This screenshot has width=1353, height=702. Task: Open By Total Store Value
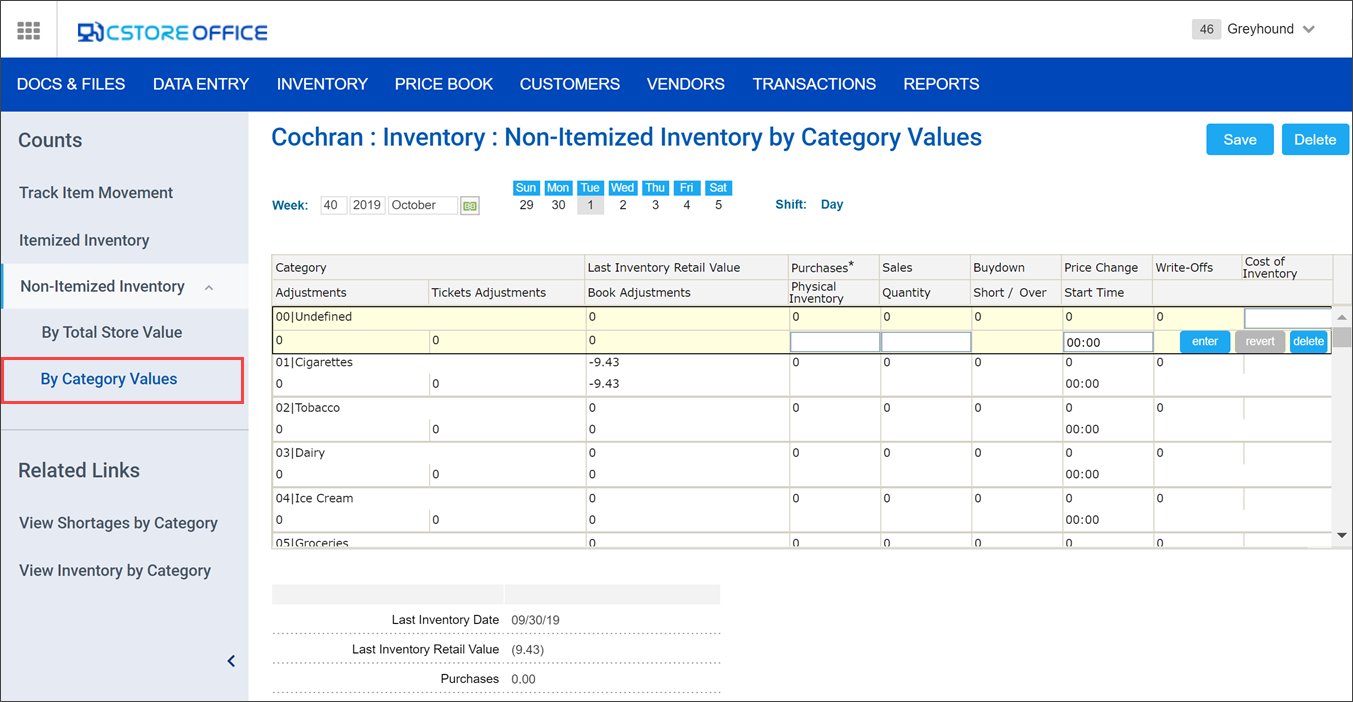(112, 333)
